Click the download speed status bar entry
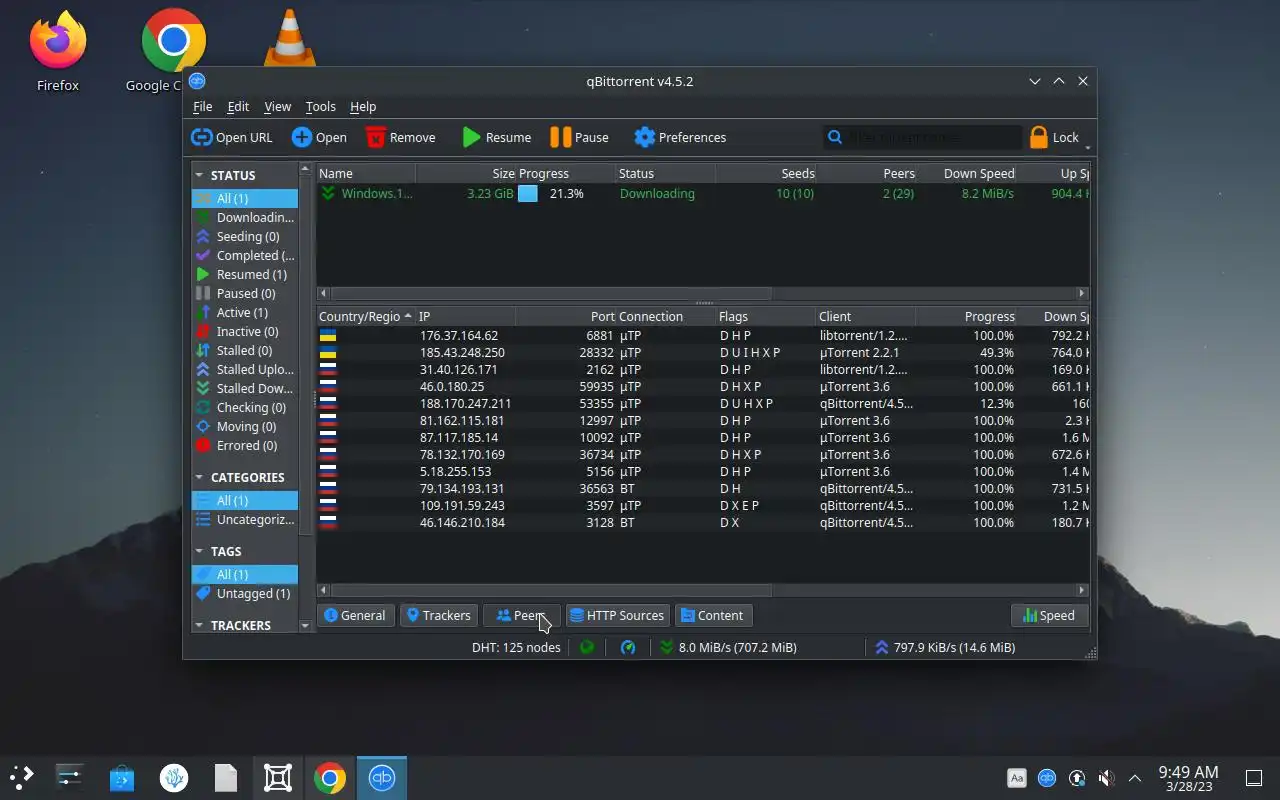The image size is (1280, 800). pos(729,647)
